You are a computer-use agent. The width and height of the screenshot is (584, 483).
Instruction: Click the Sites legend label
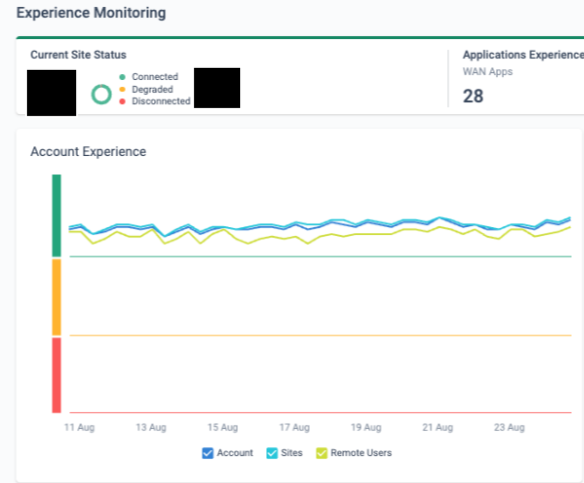[x=292, y=453]
